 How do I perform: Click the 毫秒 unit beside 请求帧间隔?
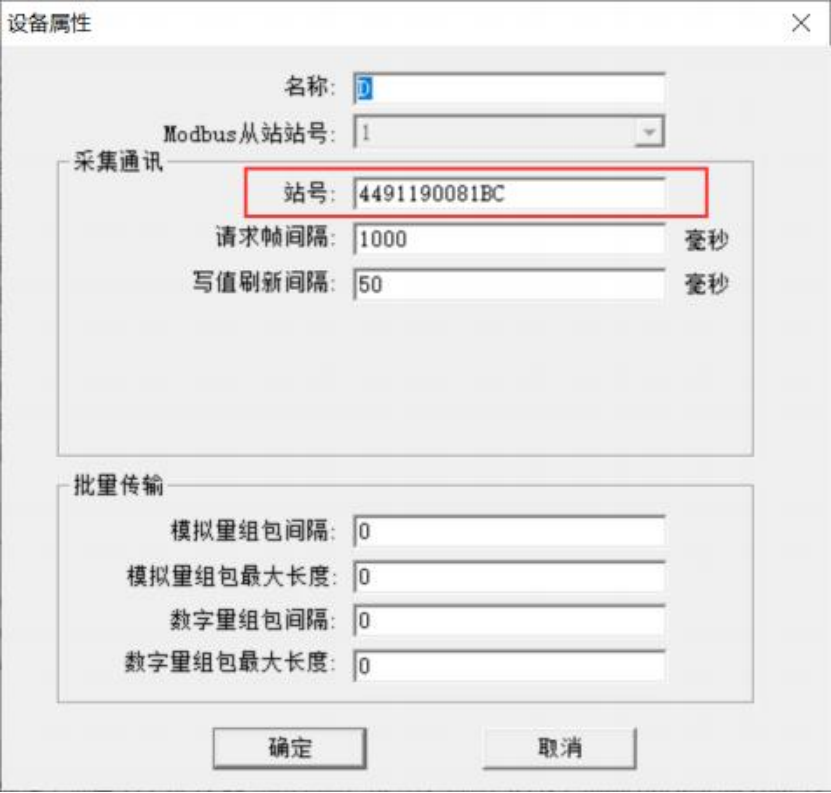point(706,240)
